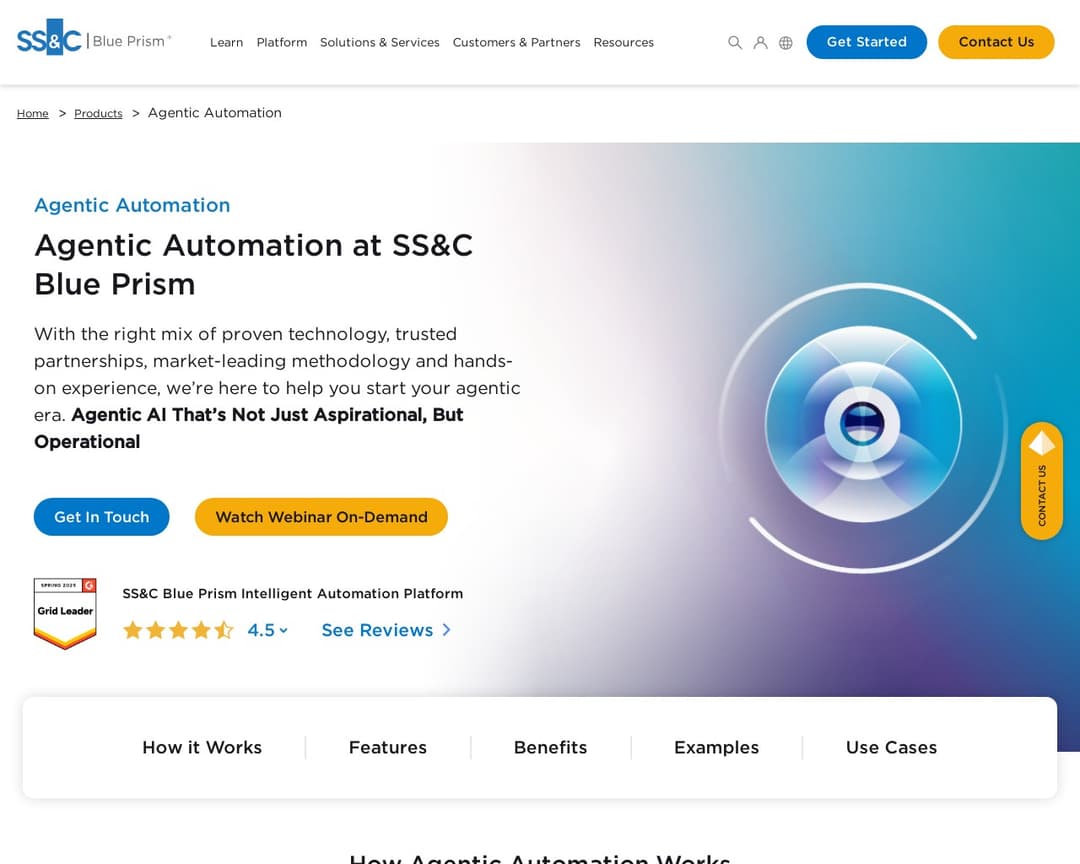Screen dimensions: 1080x864
Task: Open the search icon in the header
Action: [x=735, y=42]
